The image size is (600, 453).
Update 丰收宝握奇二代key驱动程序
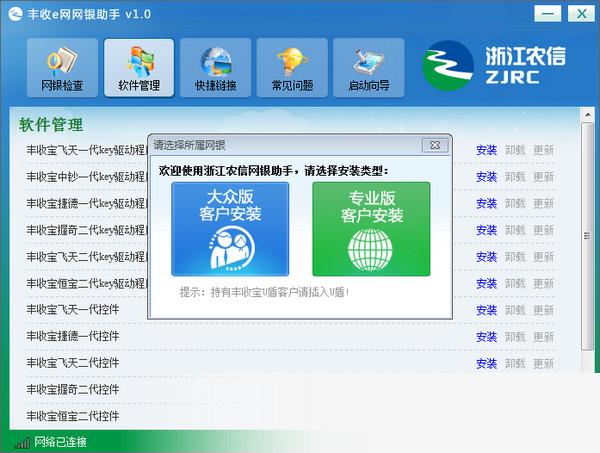(544, 230)
